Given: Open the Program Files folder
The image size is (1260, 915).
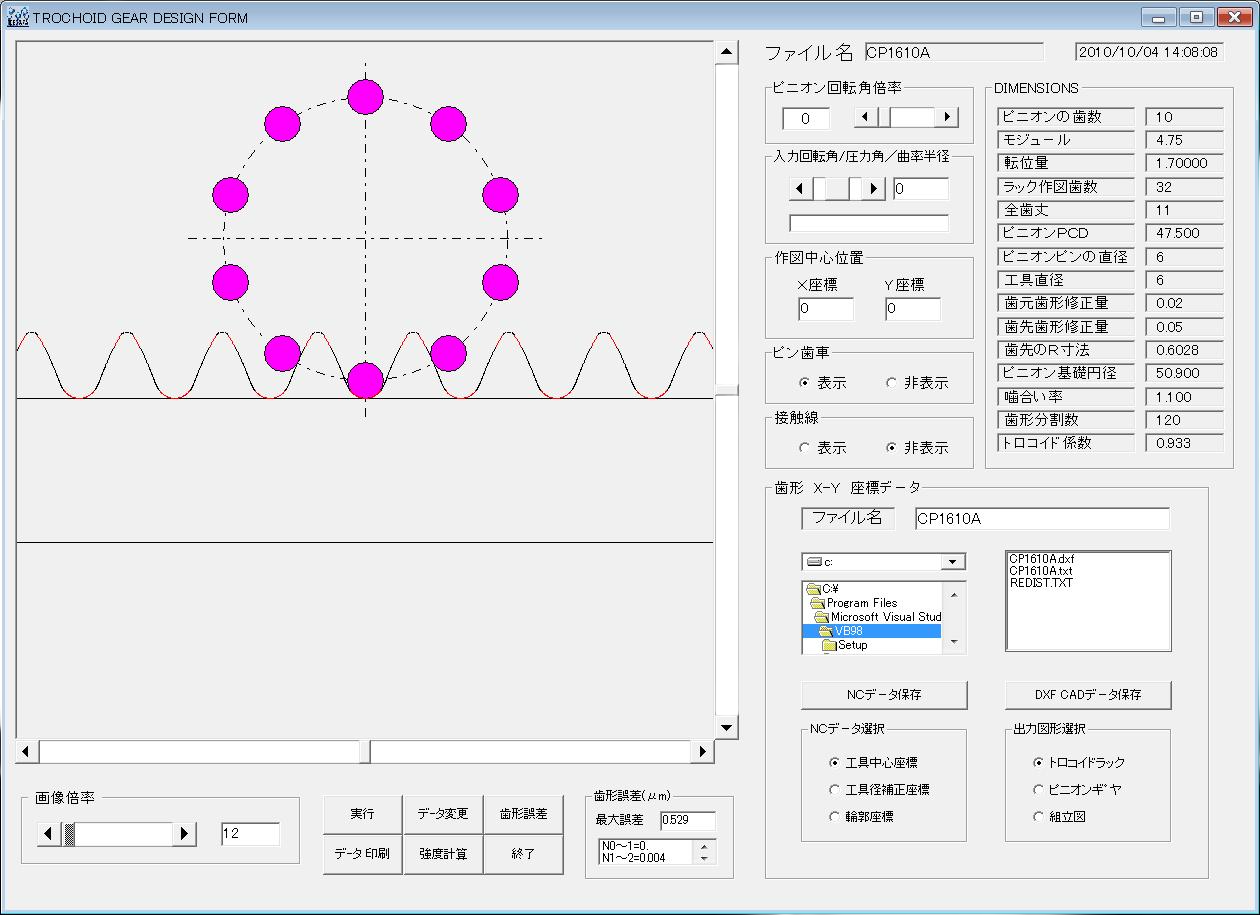Looking at the screenshot, I should [860, 603].
